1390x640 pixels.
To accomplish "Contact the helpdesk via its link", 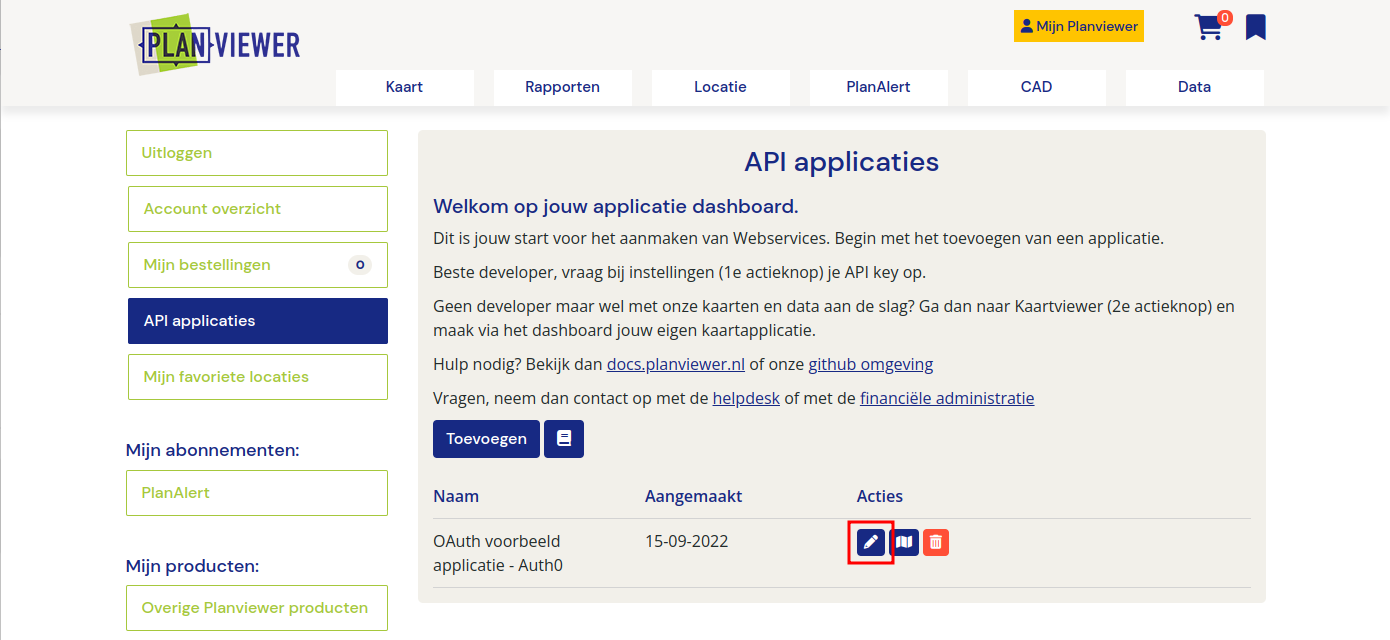I will click(x=746, y=397).
